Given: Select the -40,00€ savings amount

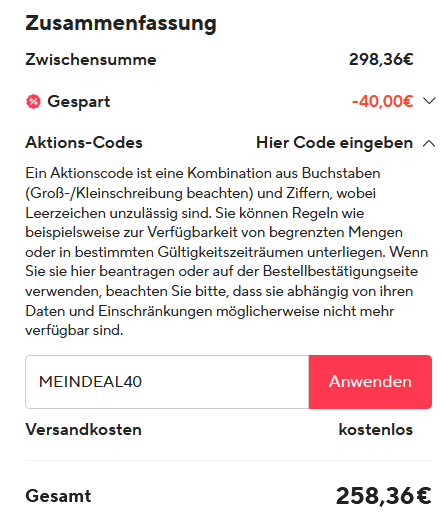Looking at the screenshot, I should coord(382,101).
